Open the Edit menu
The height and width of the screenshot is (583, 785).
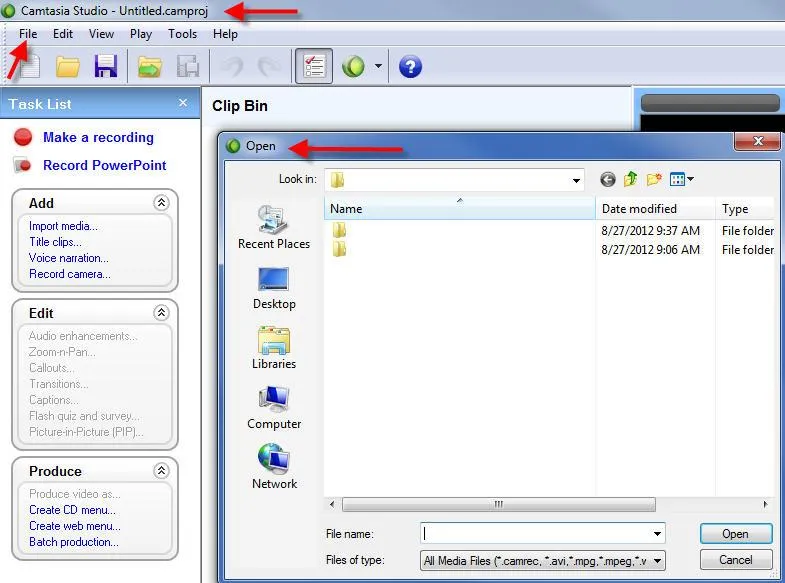[63, 34]
